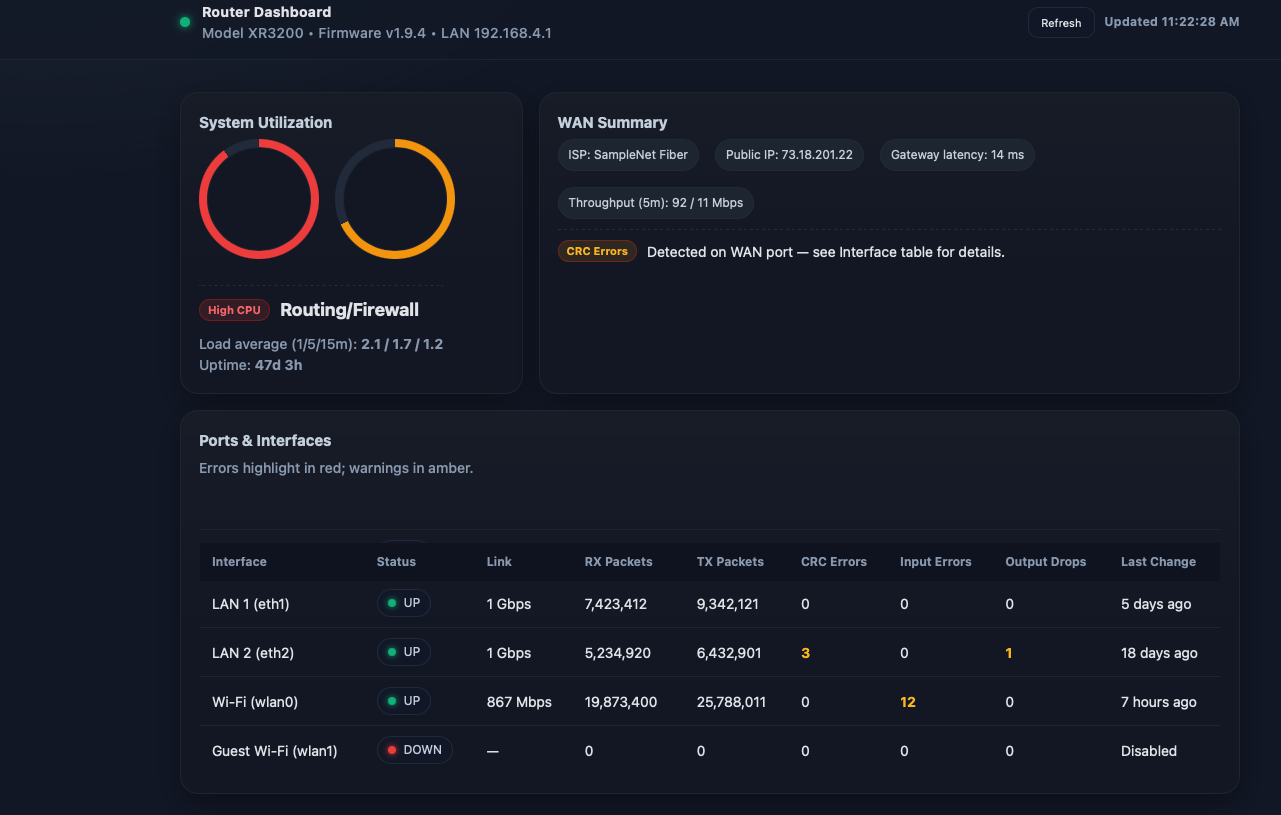Toggle the LAN 2 (eth2) status pill
Image resolution: width=1281 pixels, height=815 pixels.
403,651
